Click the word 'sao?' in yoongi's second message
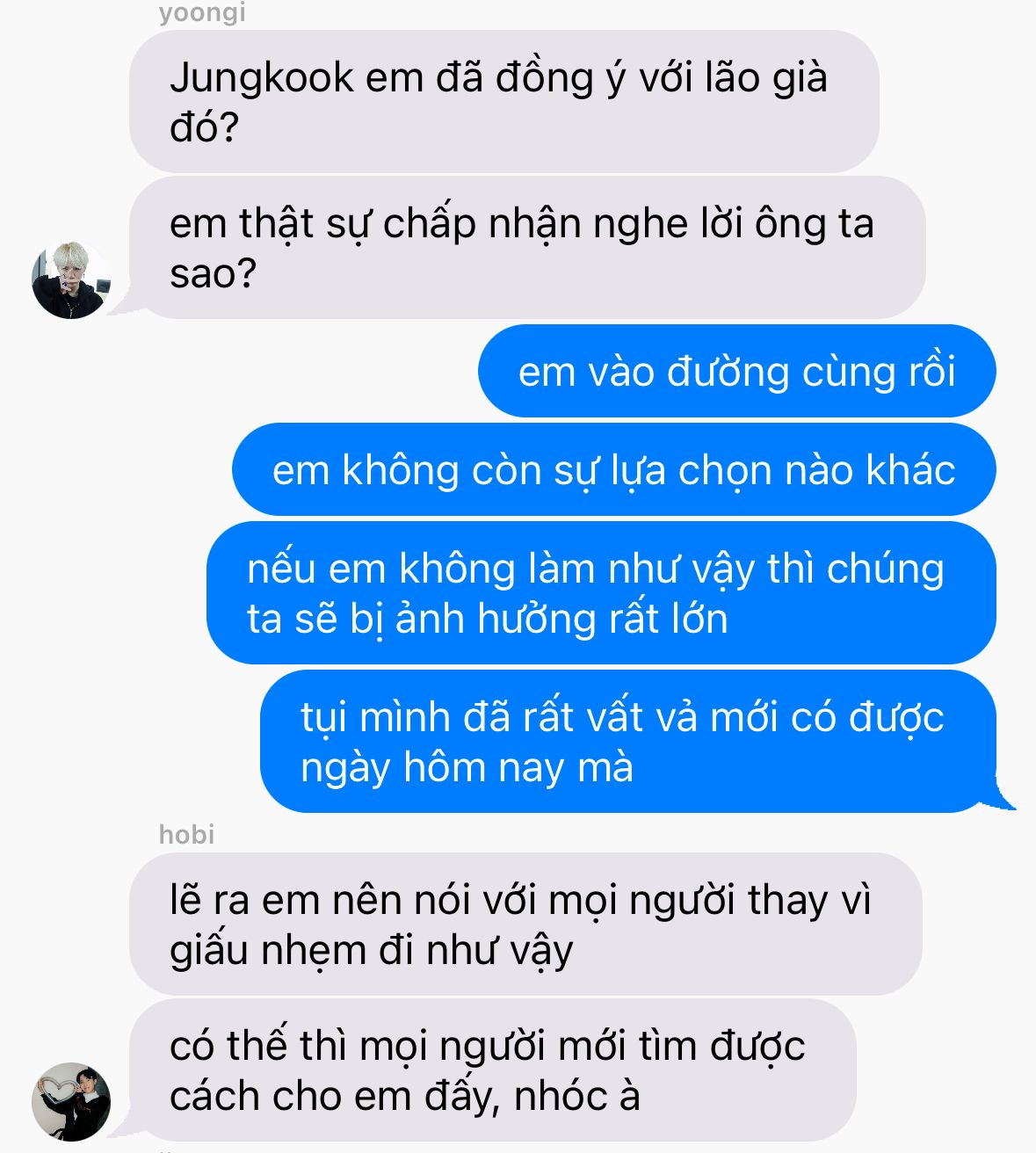1036x1153 pixels. pyautogui.click(x=213, y=274)
